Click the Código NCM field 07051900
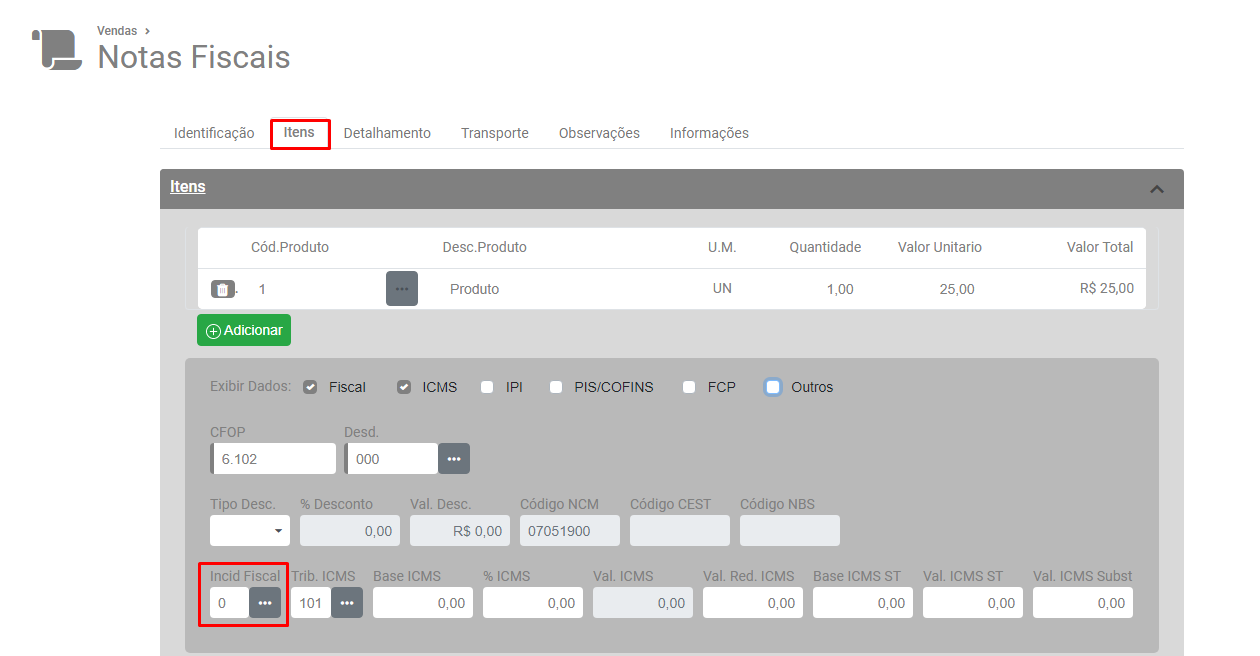1260x656 pixels. point(570,531)
